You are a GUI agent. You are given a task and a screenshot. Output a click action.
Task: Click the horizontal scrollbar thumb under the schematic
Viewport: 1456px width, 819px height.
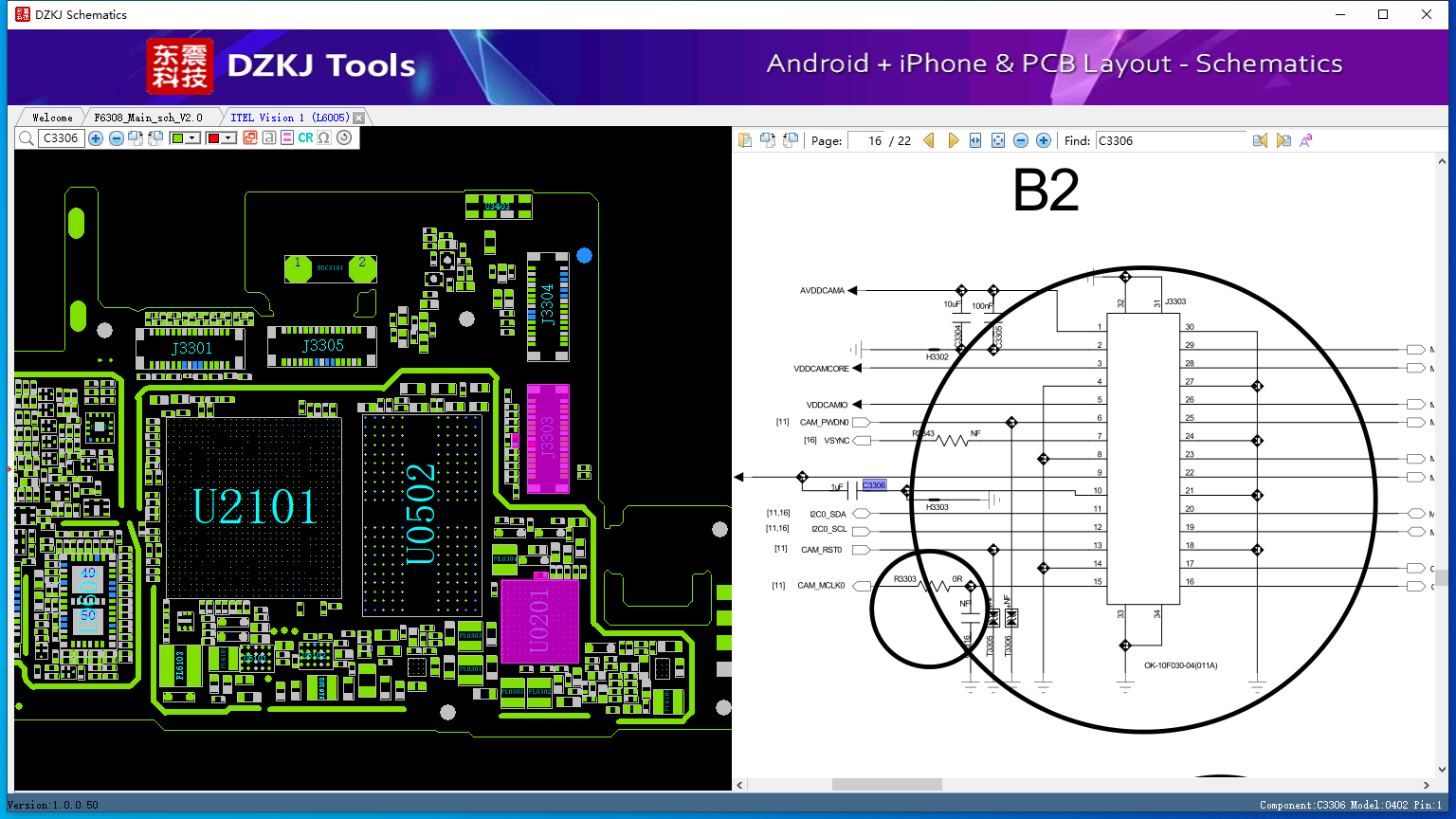click(x=887, y=785)
